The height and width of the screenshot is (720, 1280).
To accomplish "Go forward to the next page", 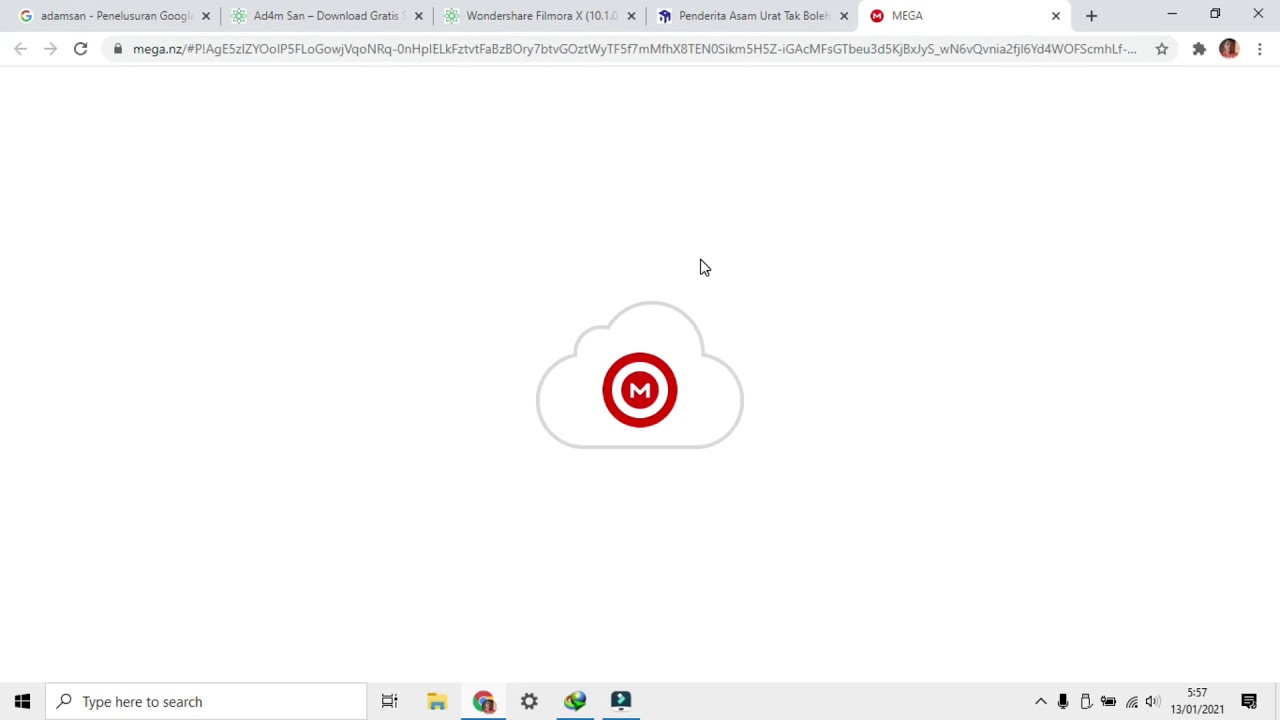I will [50, 49].
